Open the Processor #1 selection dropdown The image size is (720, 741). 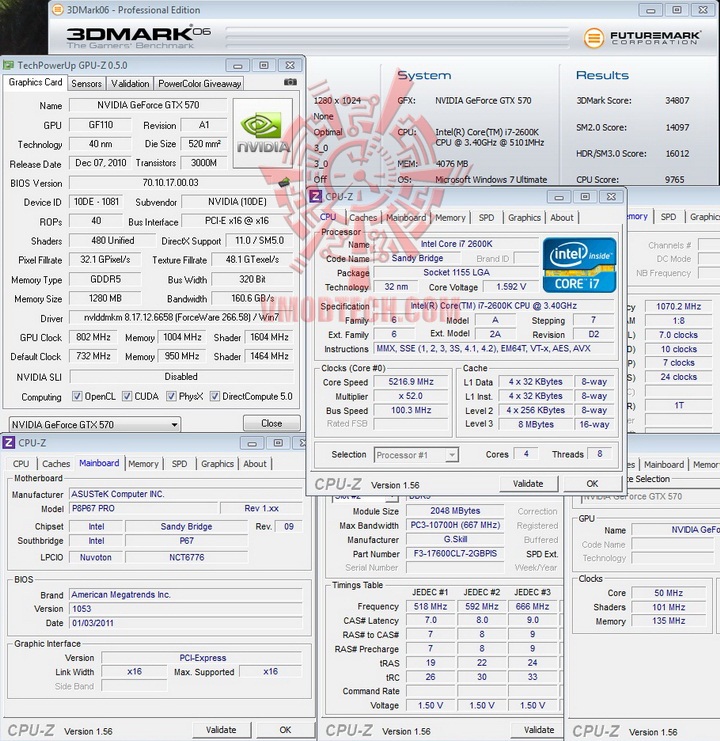416,455
